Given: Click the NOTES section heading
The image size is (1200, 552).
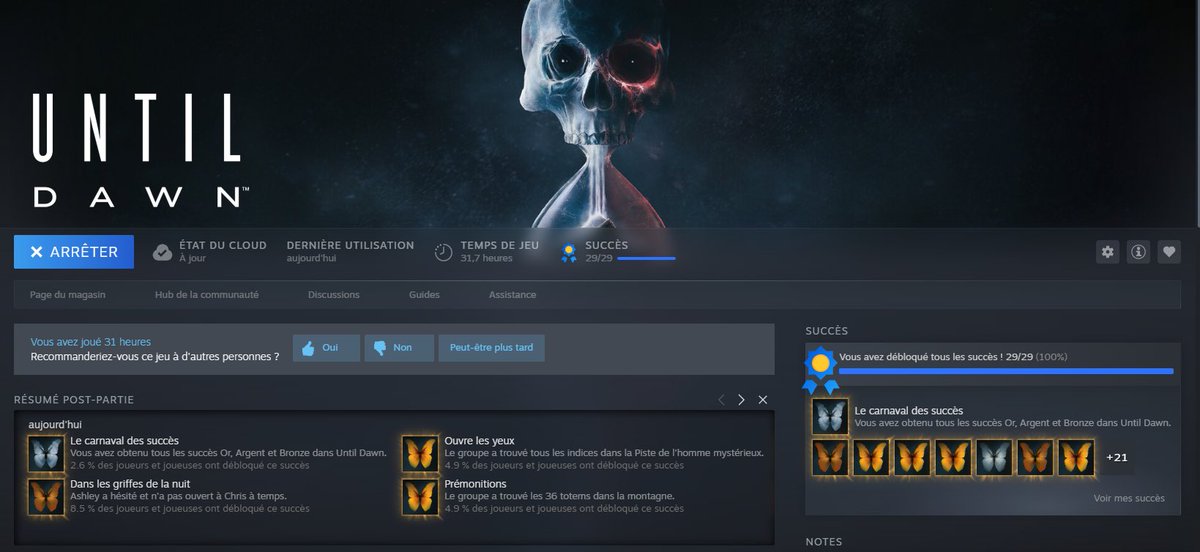Looking at the screenshot, I should (824, 542).
